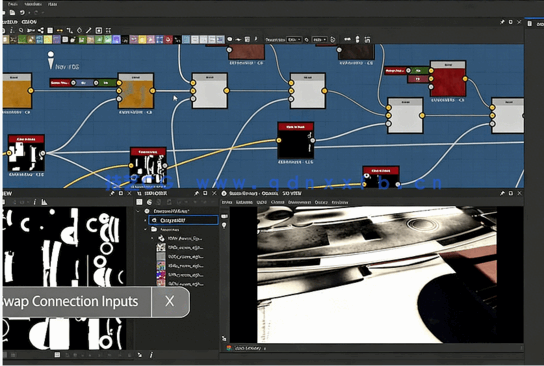Click the info 'i' icon in 2D view toolbar
The image size is (544, 366).
coord(35,202)
